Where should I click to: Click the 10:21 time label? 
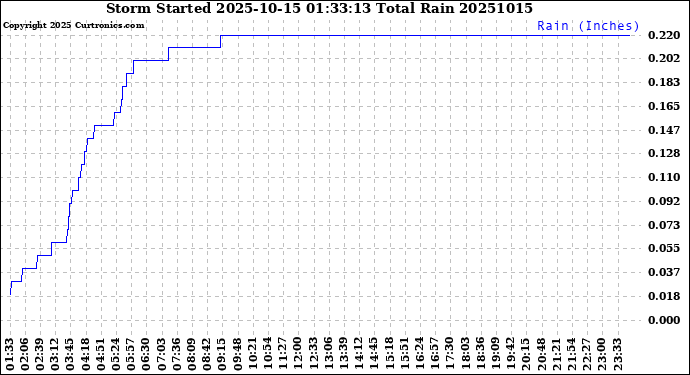coord(253,355)
